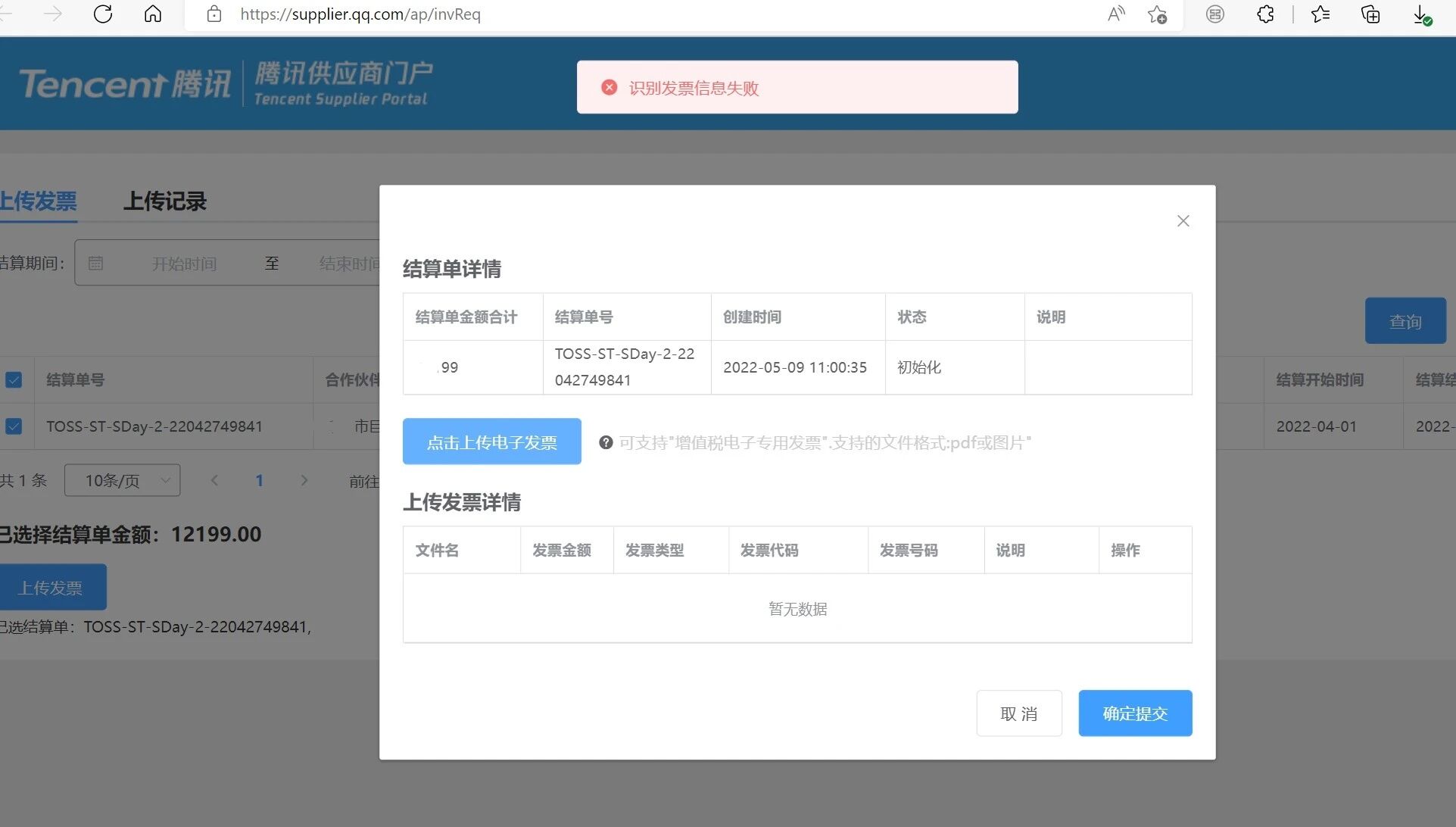Image resolution: width=1456 pixels, height=827 pixels.
Task: Close the settlement details dialog
Action: point(1183,221)
